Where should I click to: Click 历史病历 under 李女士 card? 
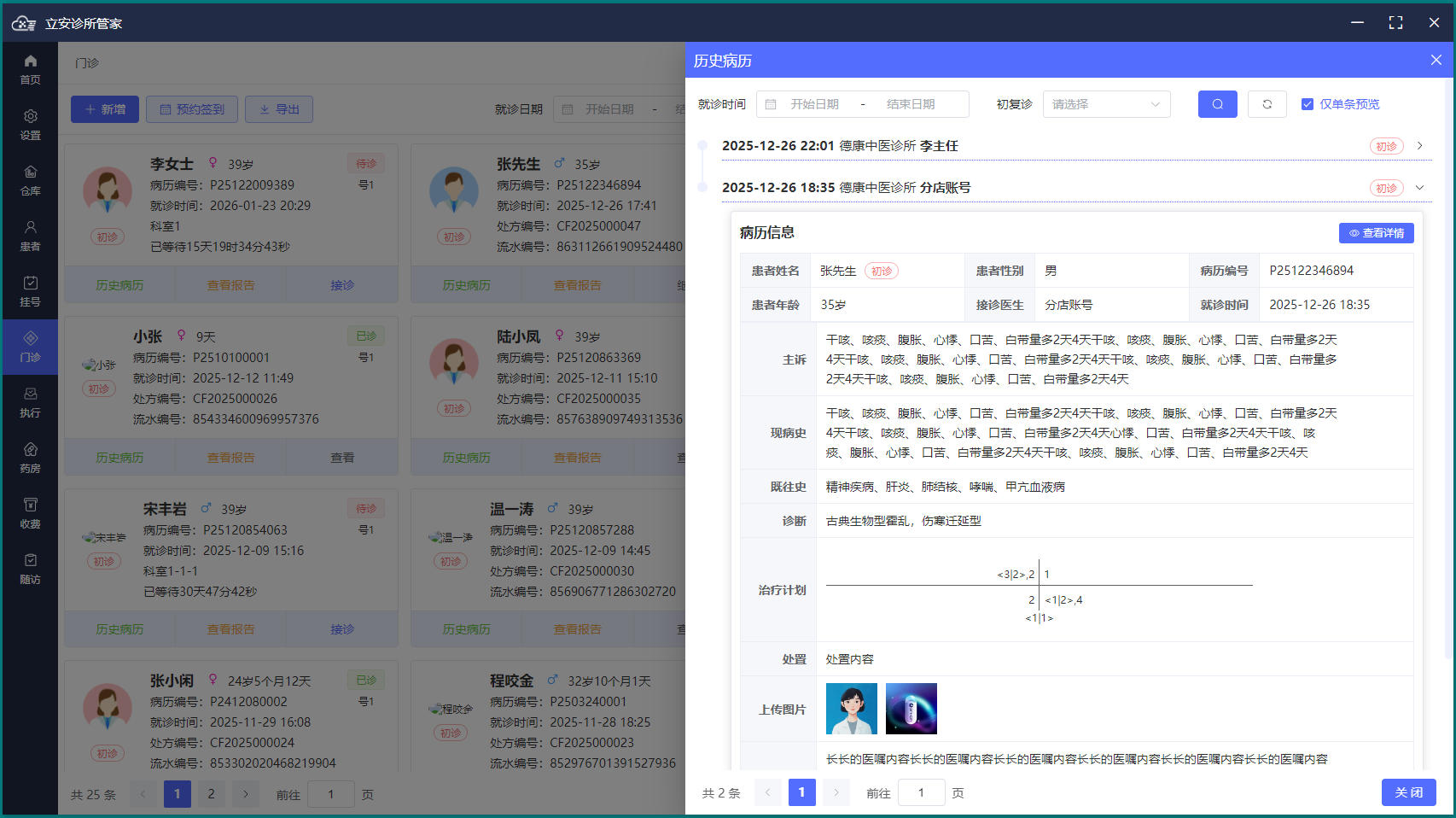pos(119,285)
